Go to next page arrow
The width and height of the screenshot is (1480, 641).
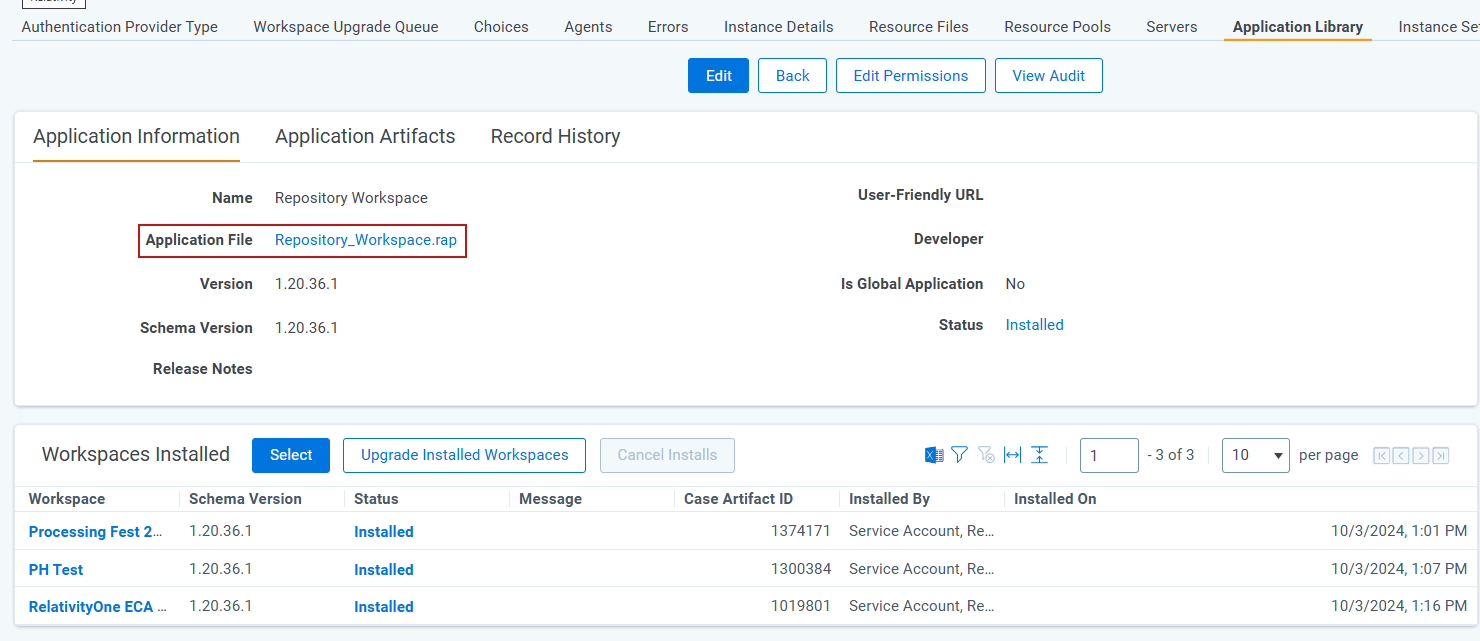tap(1421, 456)
